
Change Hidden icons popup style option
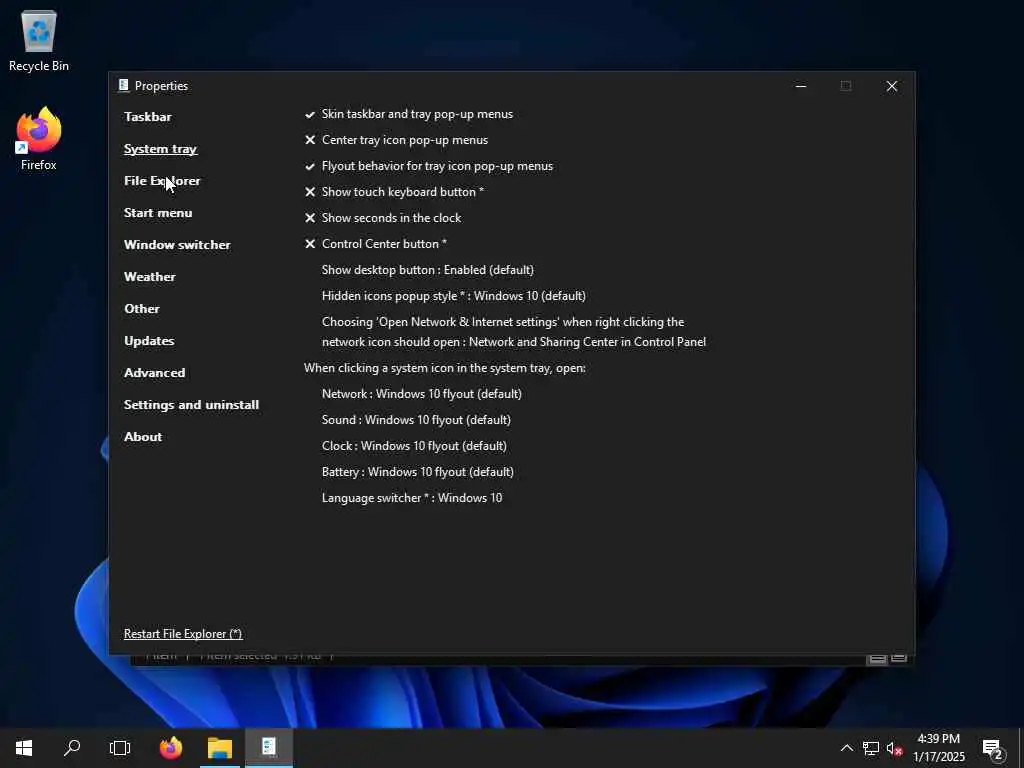[454, 296]
